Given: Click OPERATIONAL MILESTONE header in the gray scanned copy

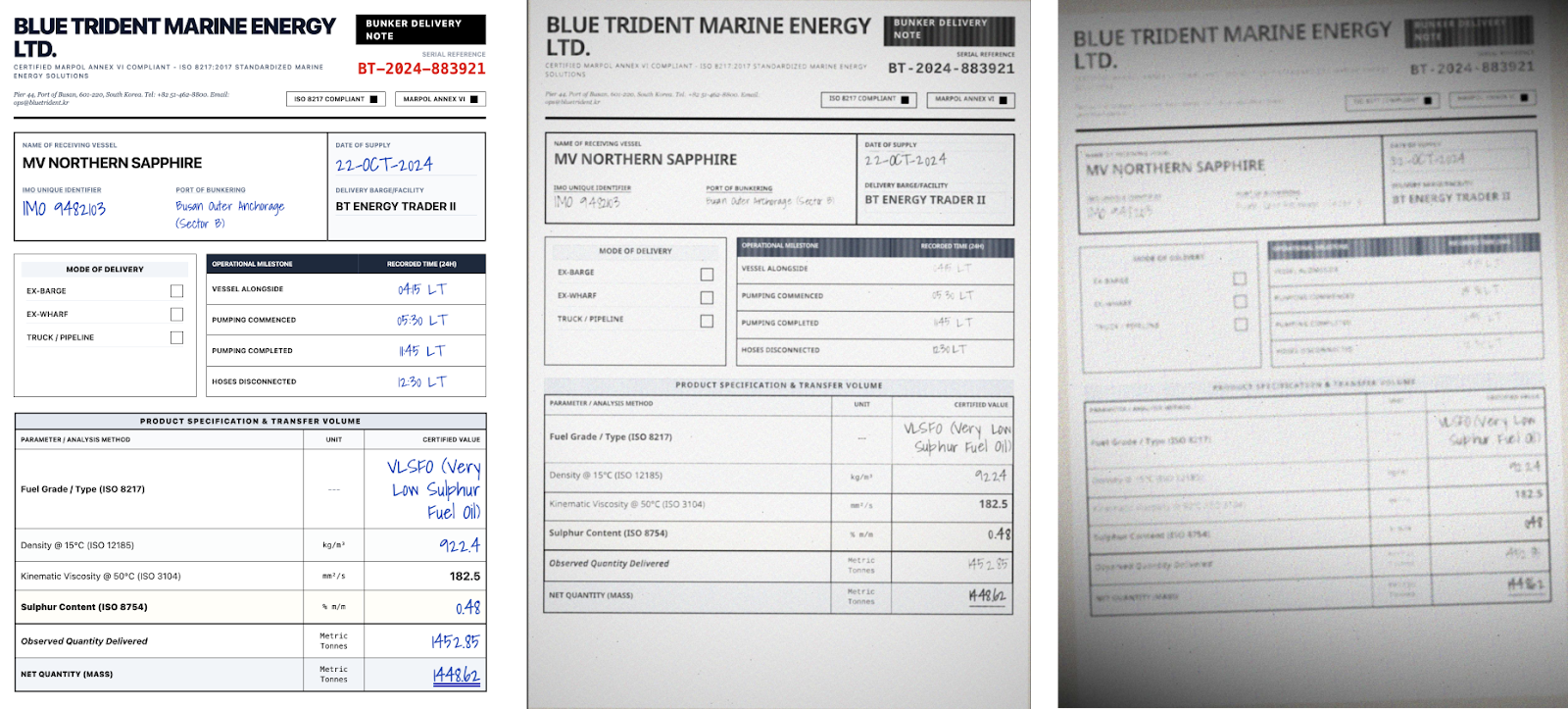Looking at the screenshot, I should (x=780, y=245).
